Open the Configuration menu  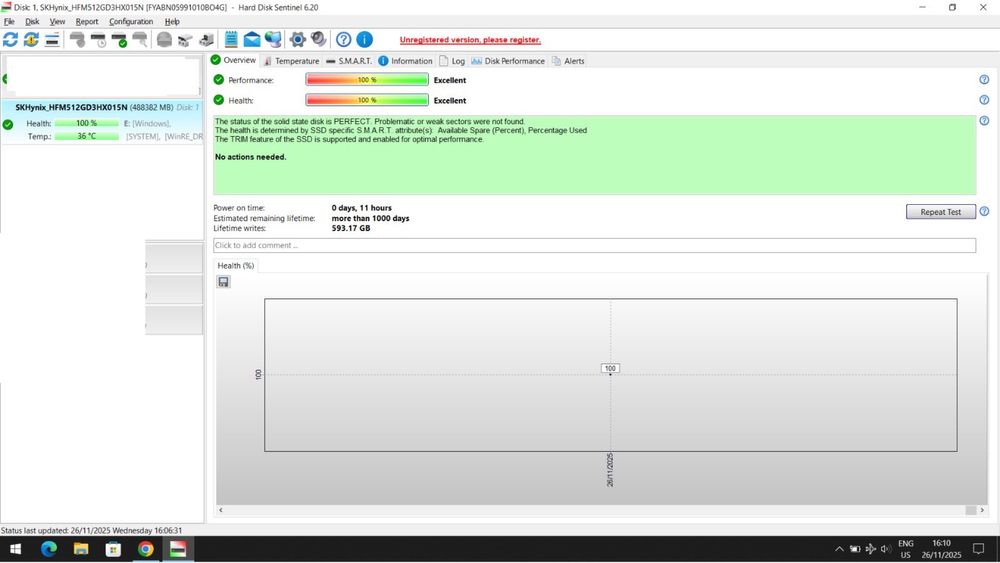pyautogui.click(x=131, y=21)
